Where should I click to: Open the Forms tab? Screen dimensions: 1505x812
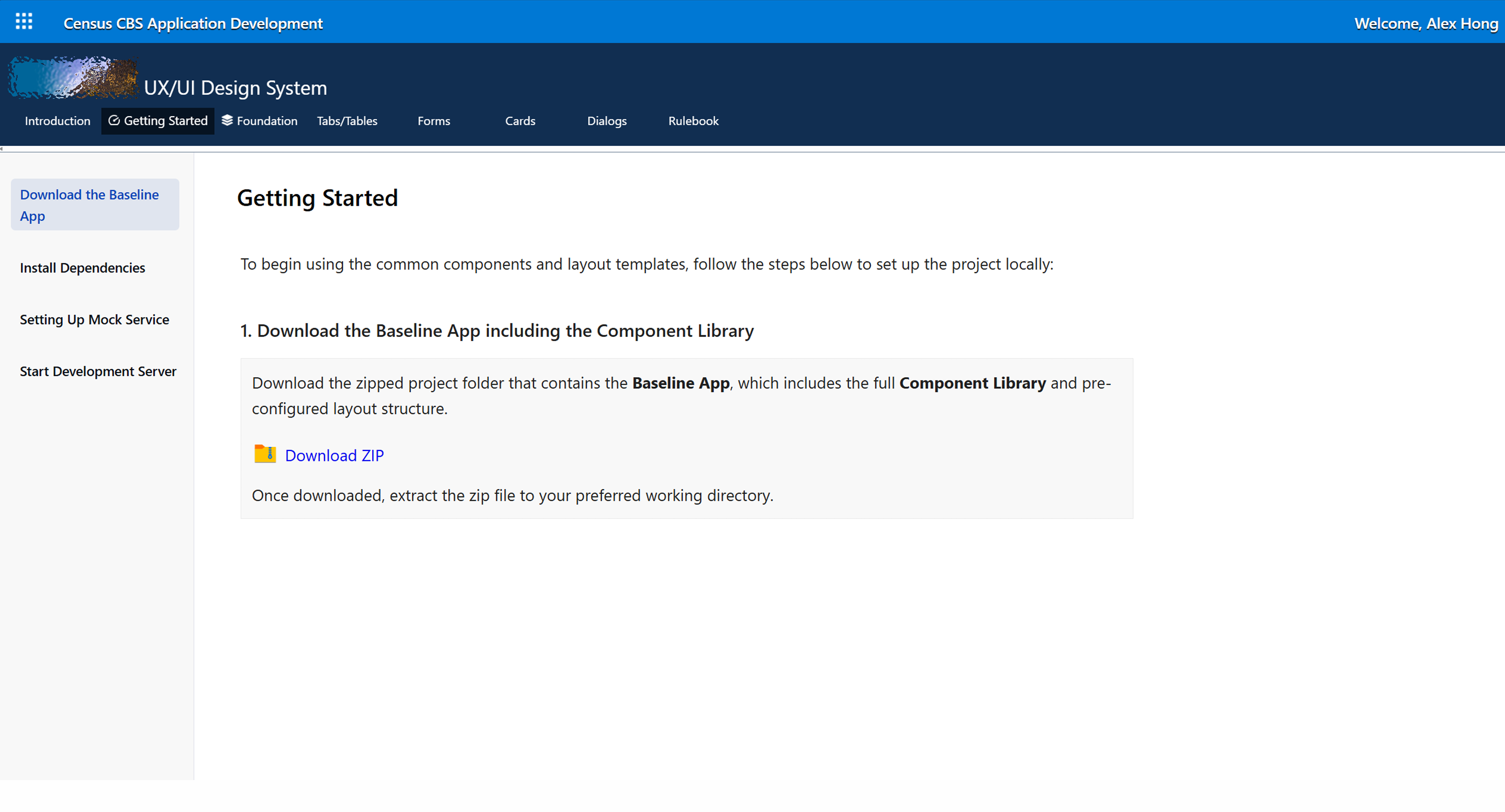coord(433,121)
